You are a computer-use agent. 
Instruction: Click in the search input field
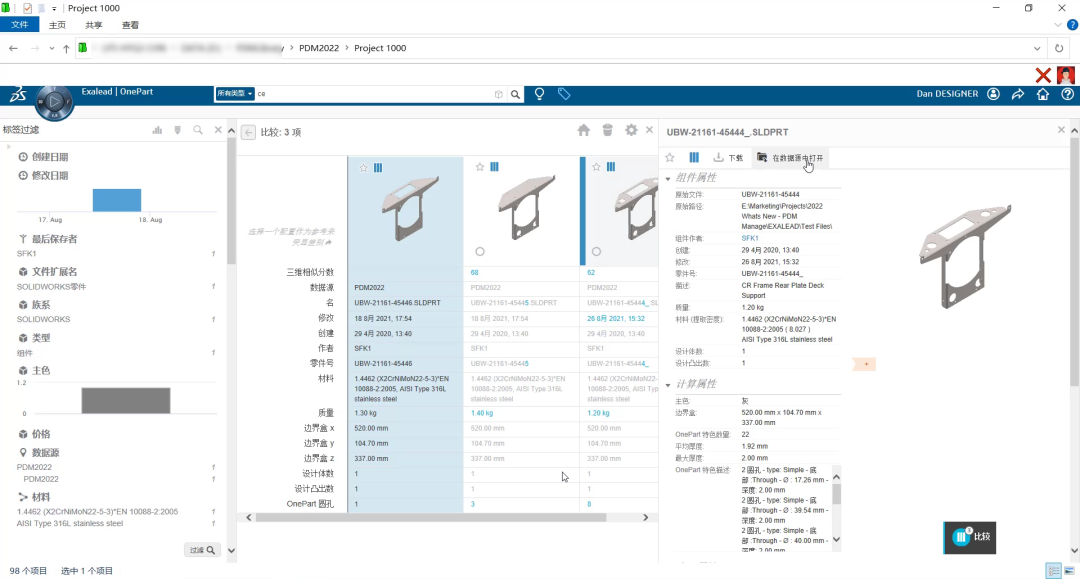pyautogui.click(x=374, y=94)
